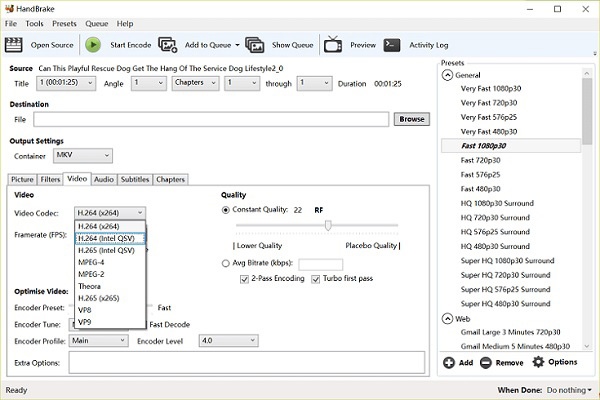The height and width of the screenshot is (400, 600).
Task: Select the Avg Bitrate radio button
Action: pyautogui.click(x=226, y=263)
